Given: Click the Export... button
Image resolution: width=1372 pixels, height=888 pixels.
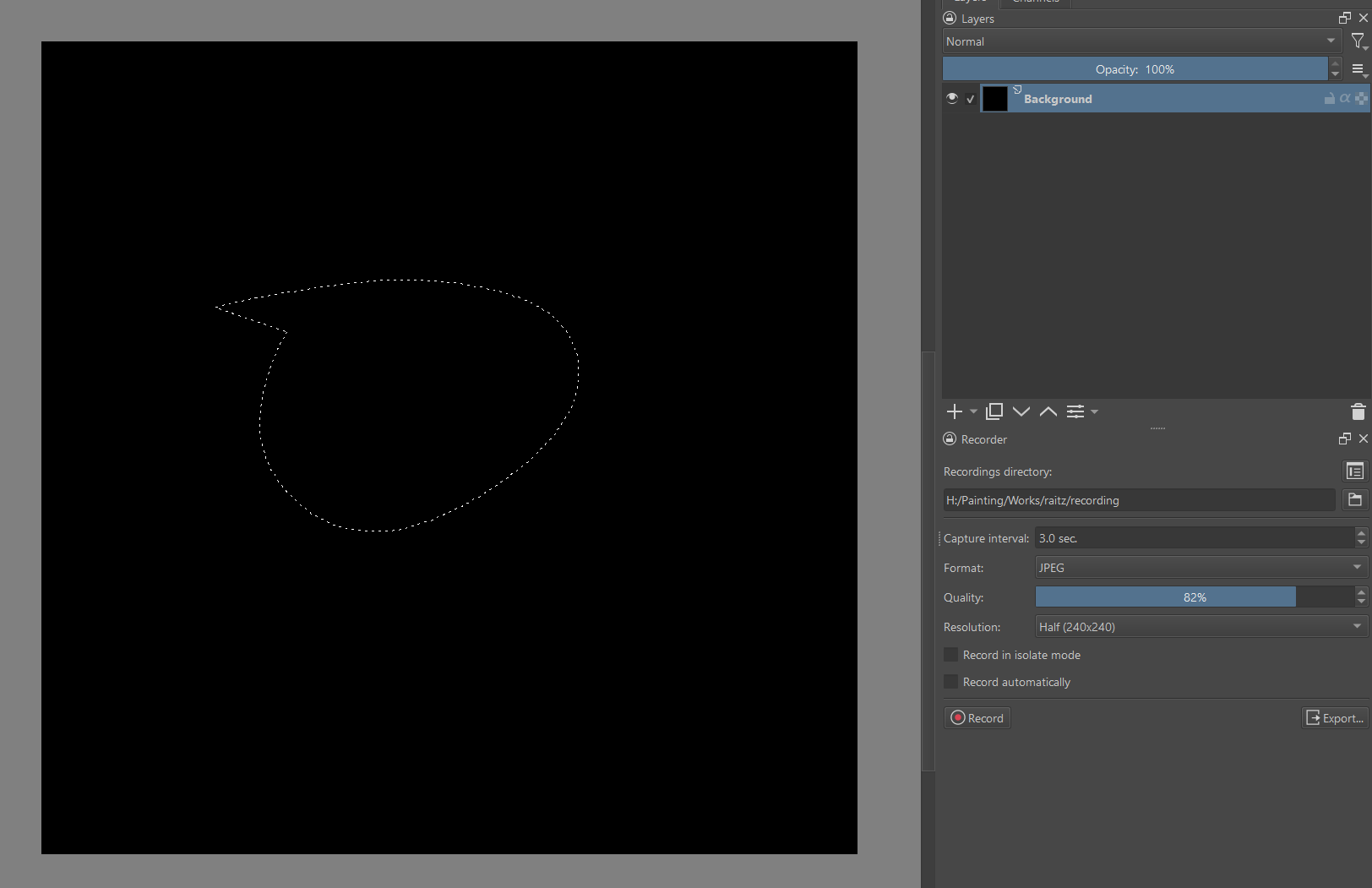Looking at the screenshot, I should click(x=1335, y=718).
